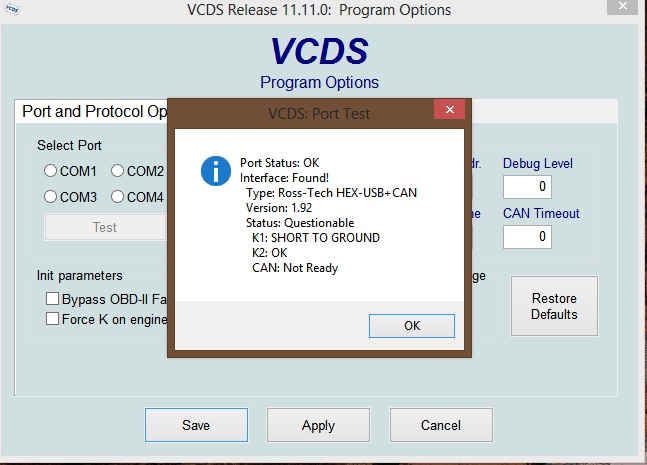Click 'Type: Ross-Tech HEX-USB+CAN' text
Image resolution: width=647 pixels, height=465 pixels.
pos(331,193)
